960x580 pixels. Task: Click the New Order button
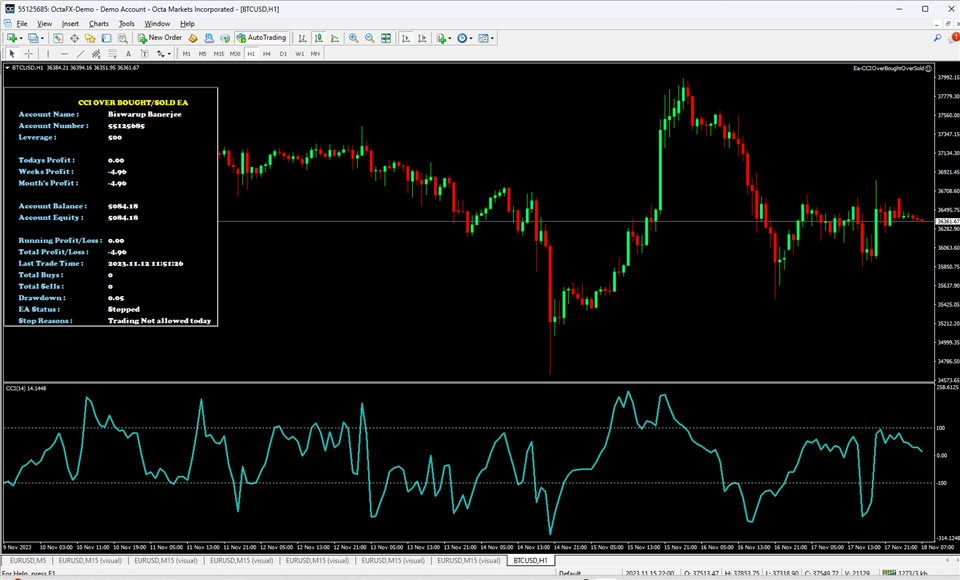click(160, 38)
